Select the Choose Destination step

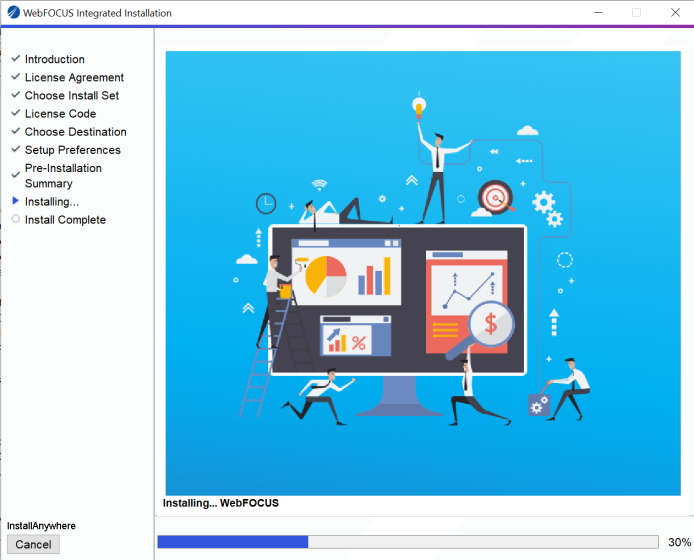(x=76, y=132)
